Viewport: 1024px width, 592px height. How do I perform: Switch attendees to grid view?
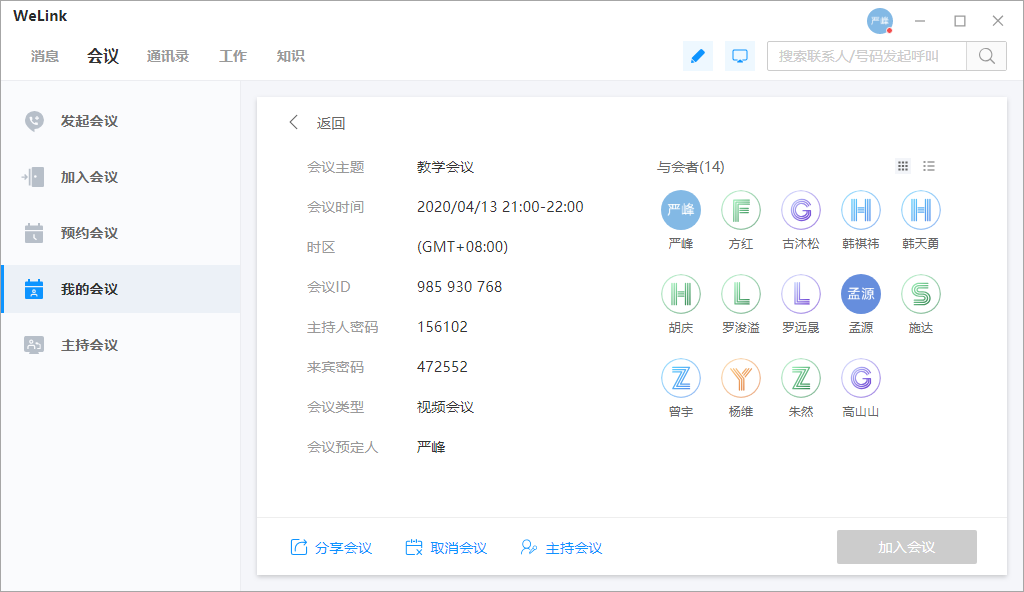click(x=903, y=166)
